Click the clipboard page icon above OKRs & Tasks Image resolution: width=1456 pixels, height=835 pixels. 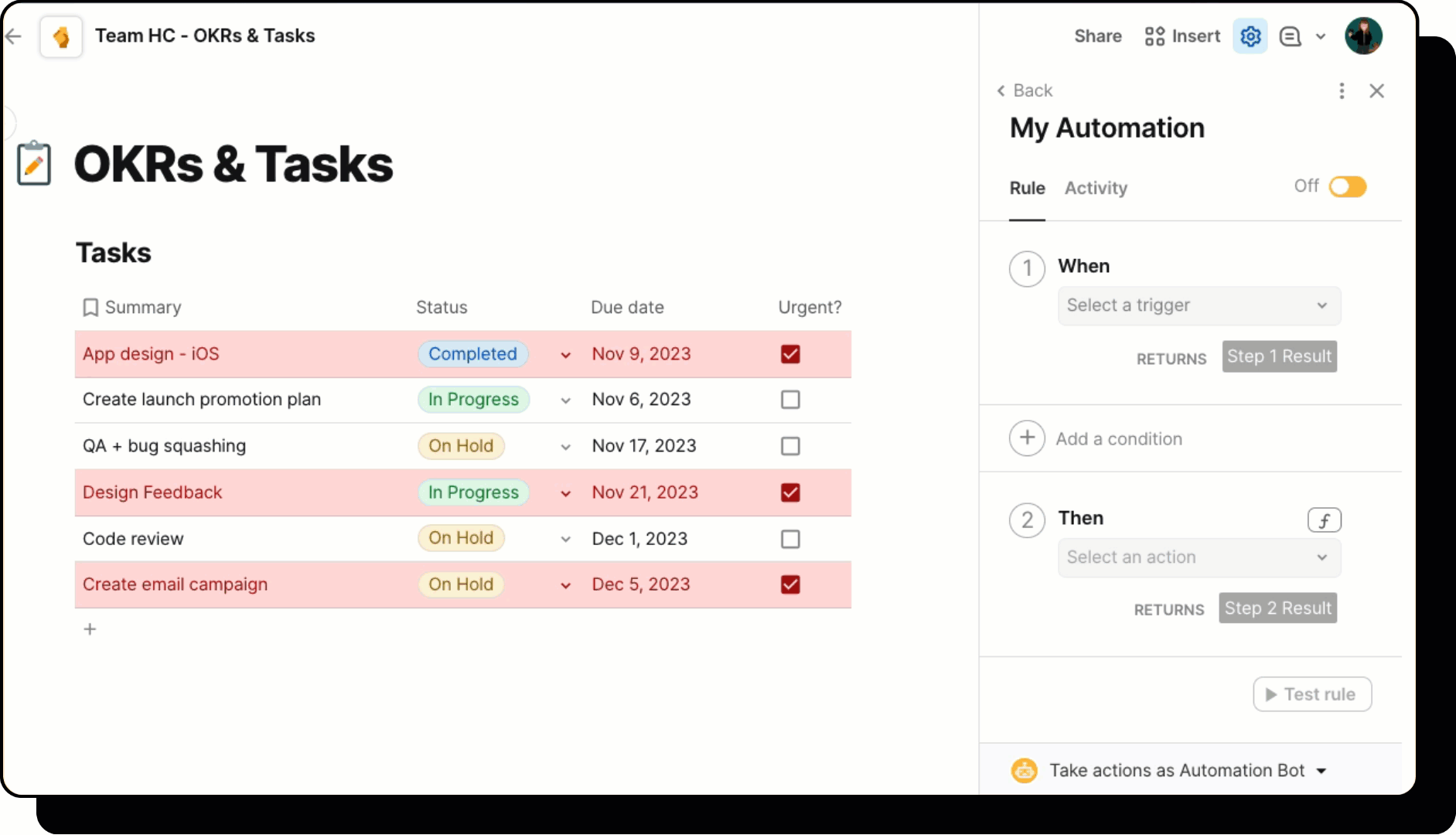pyautogui.click(x=34, y=163)
